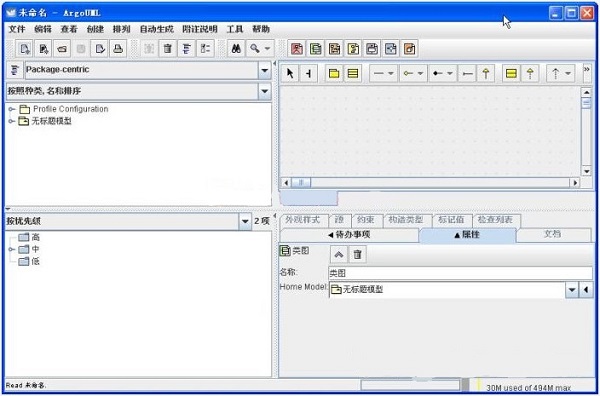Select the solid Generalization arrow tool
The height and width of the screenshot is (396, 600).
[x=486, y=73]
